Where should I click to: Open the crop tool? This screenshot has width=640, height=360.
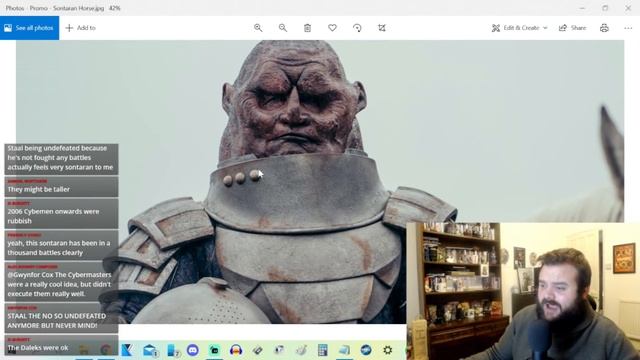pos(382,28)
